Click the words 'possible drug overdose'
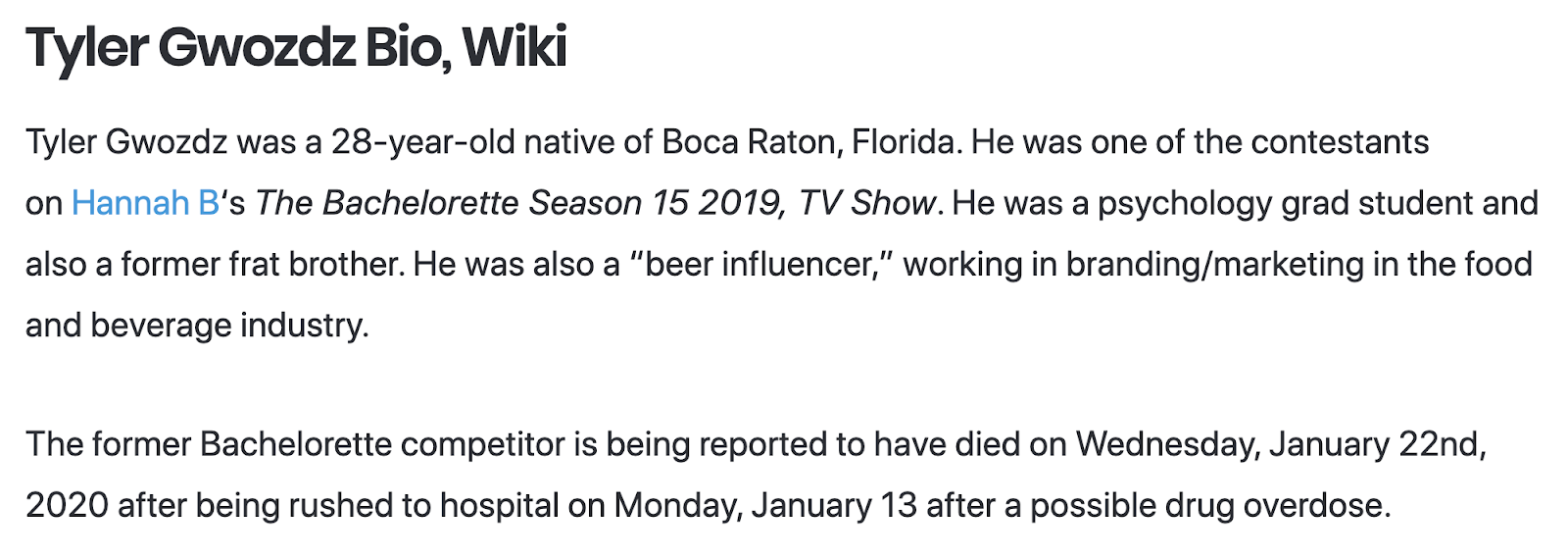This screenshot has width=1568, height=556. [1209, 506]
